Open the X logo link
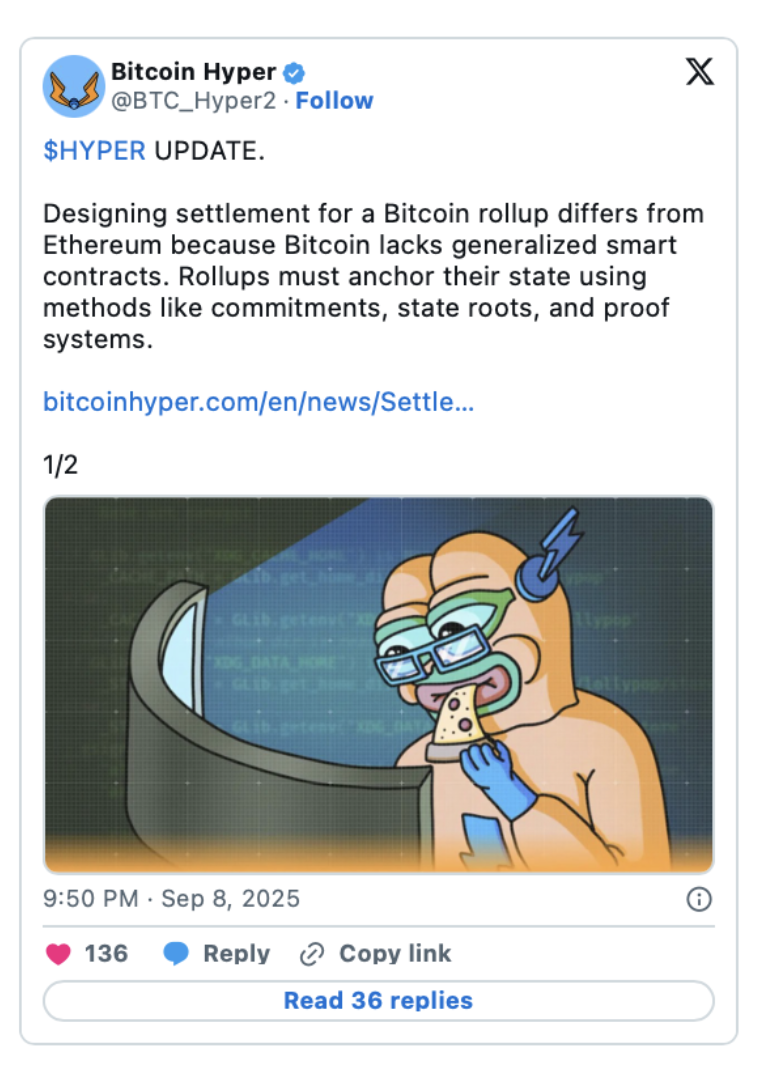This screenshot has width=774, height=1074. point(699,72)
